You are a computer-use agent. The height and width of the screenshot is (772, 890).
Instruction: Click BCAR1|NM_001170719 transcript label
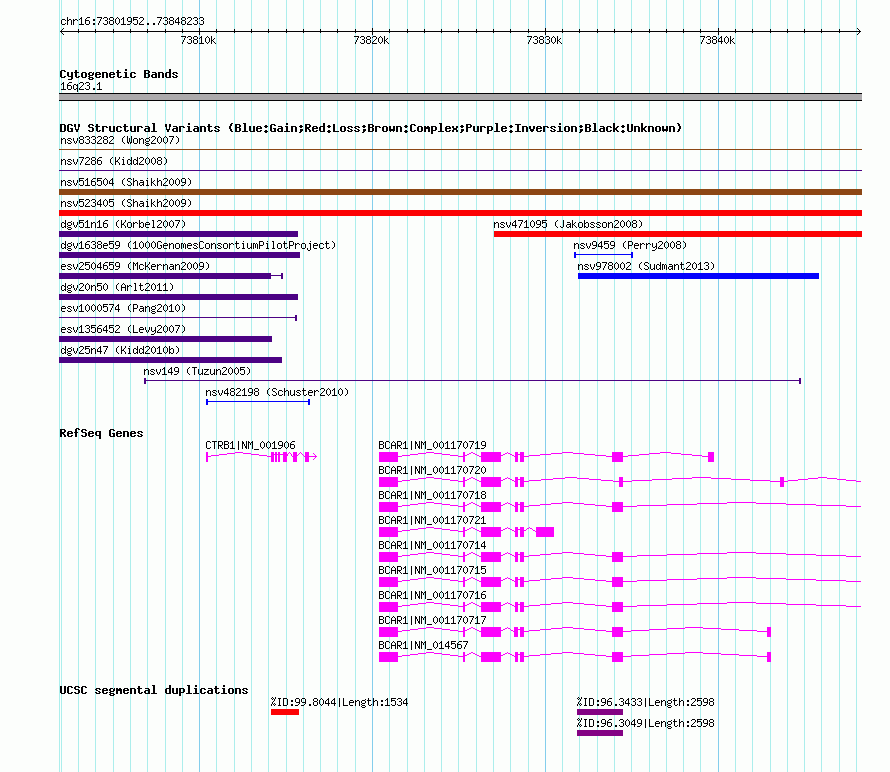[433, 445]
